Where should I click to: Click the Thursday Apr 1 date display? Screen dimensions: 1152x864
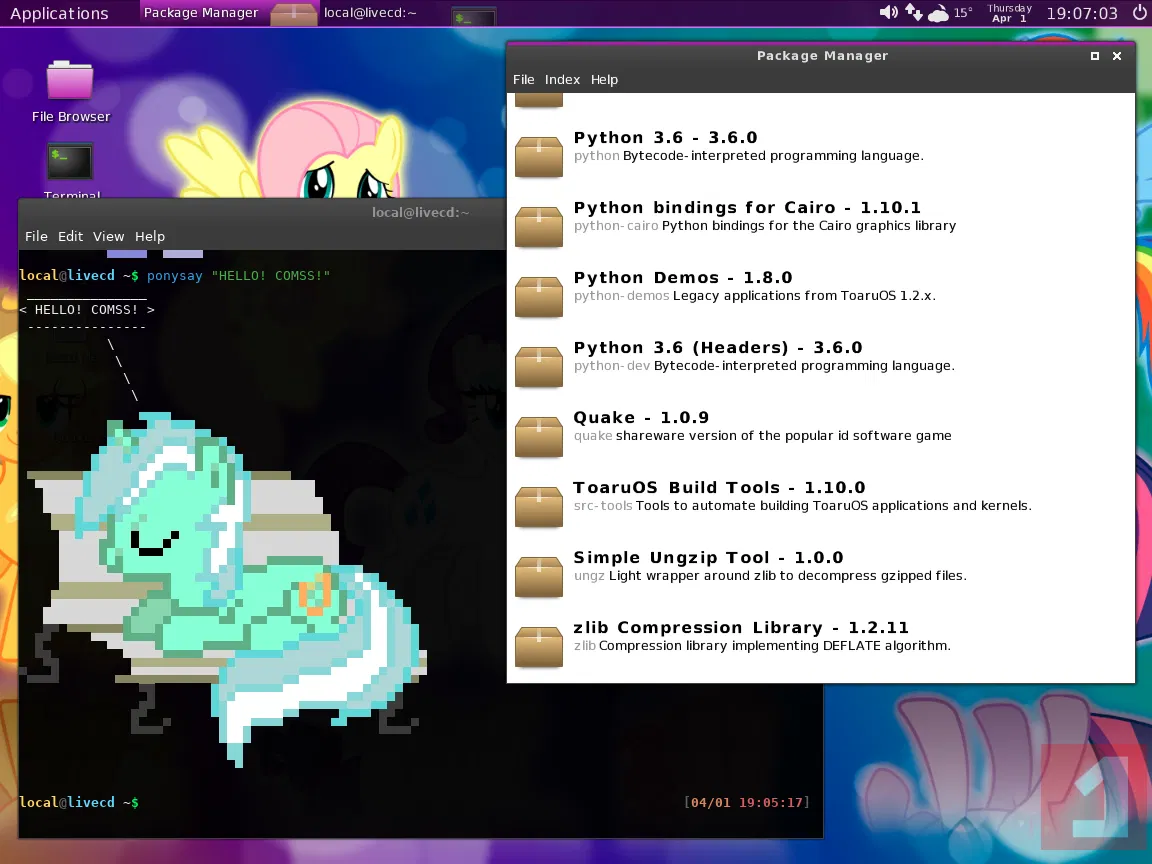[x=1009, y=12]
